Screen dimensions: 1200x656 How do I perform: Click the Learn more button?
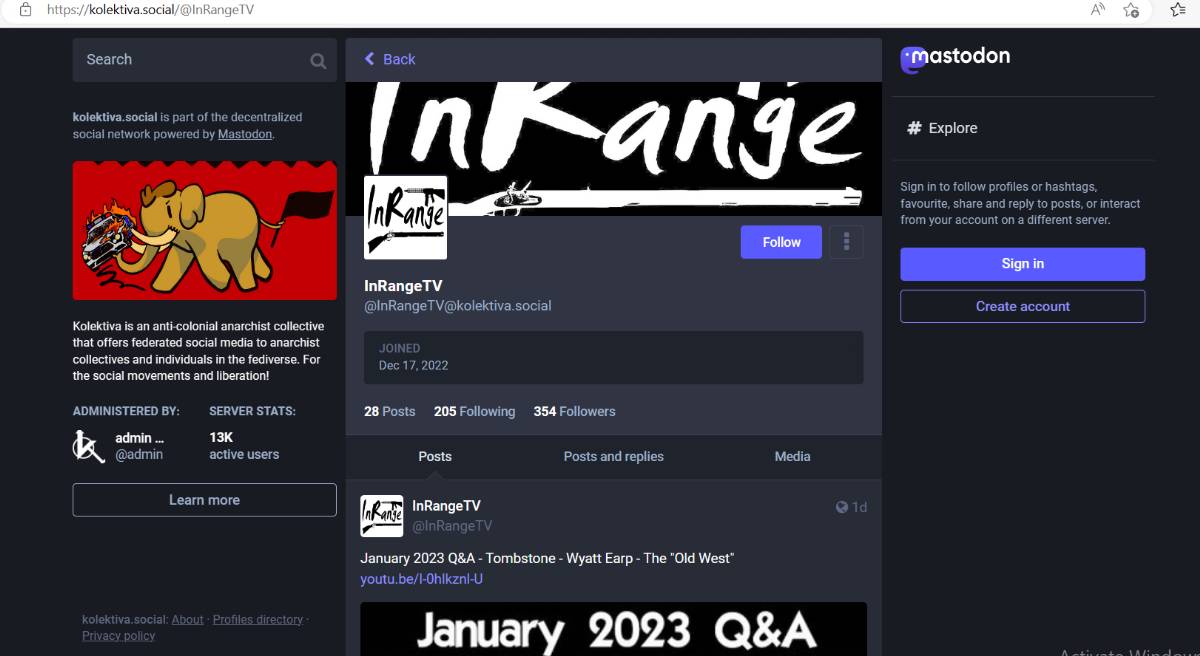[x=204, y=500]
